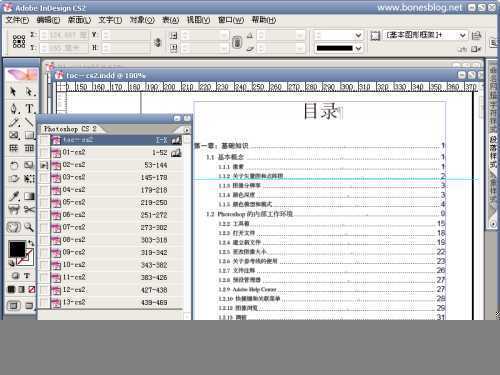Image resolution: width=500 pixels, height=375 pixels.
Task: Open the 文字(T) menu
Action: click(x=110, y=20)
